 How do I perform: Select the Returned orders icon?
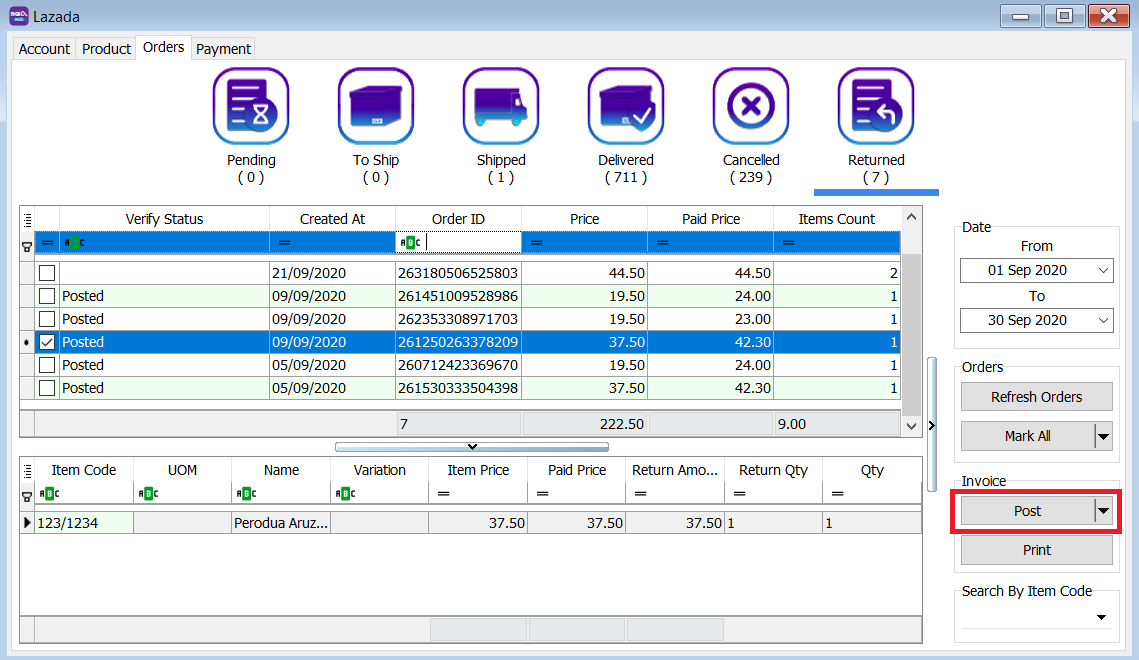pyautogui.click(x=876, y=107)
